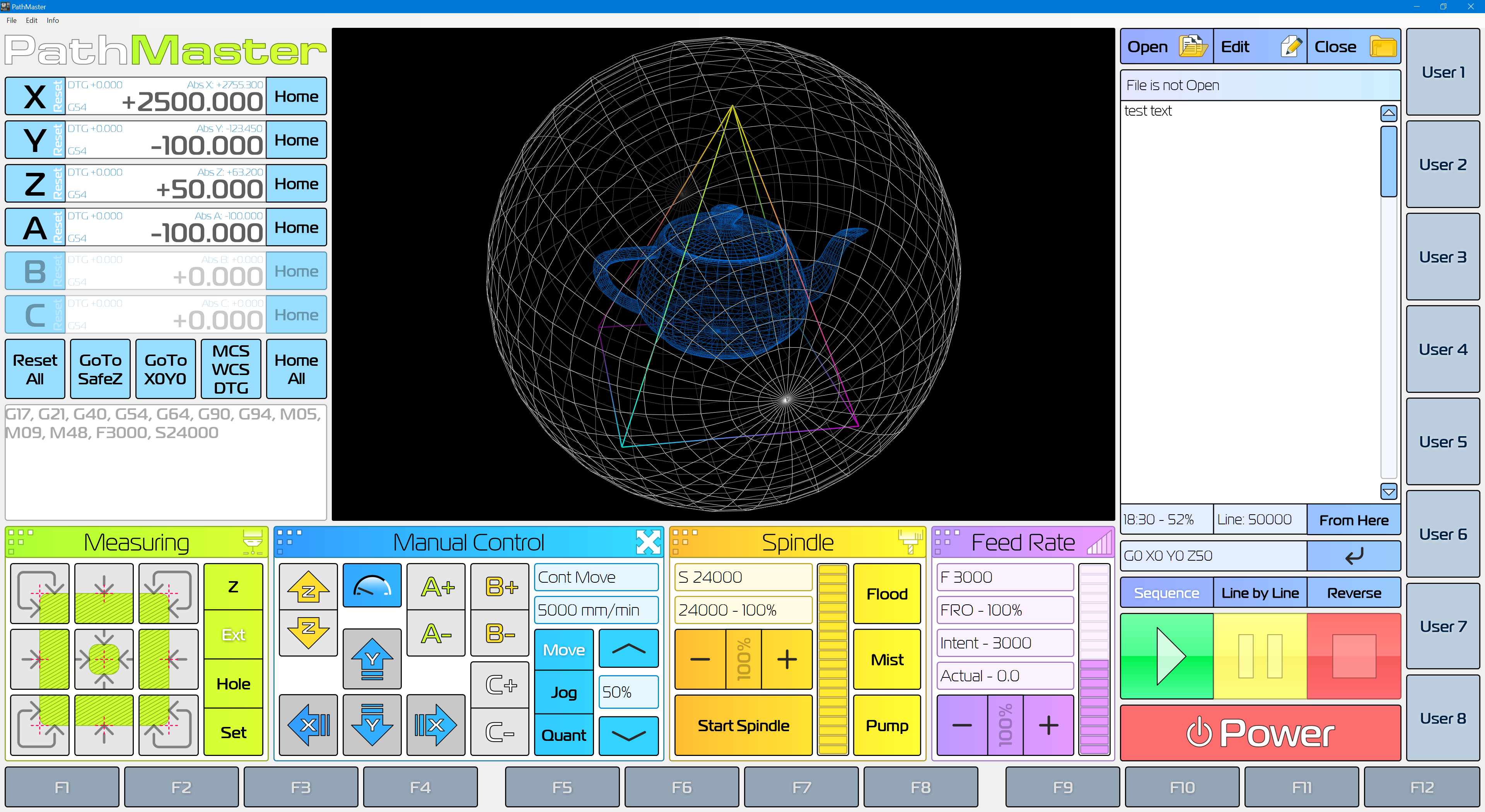Viewport: 1485px width, 812px height.
Task: Click the speedometer rapid-speed icon
Action: pyautogui.click(x=372, y=585)
